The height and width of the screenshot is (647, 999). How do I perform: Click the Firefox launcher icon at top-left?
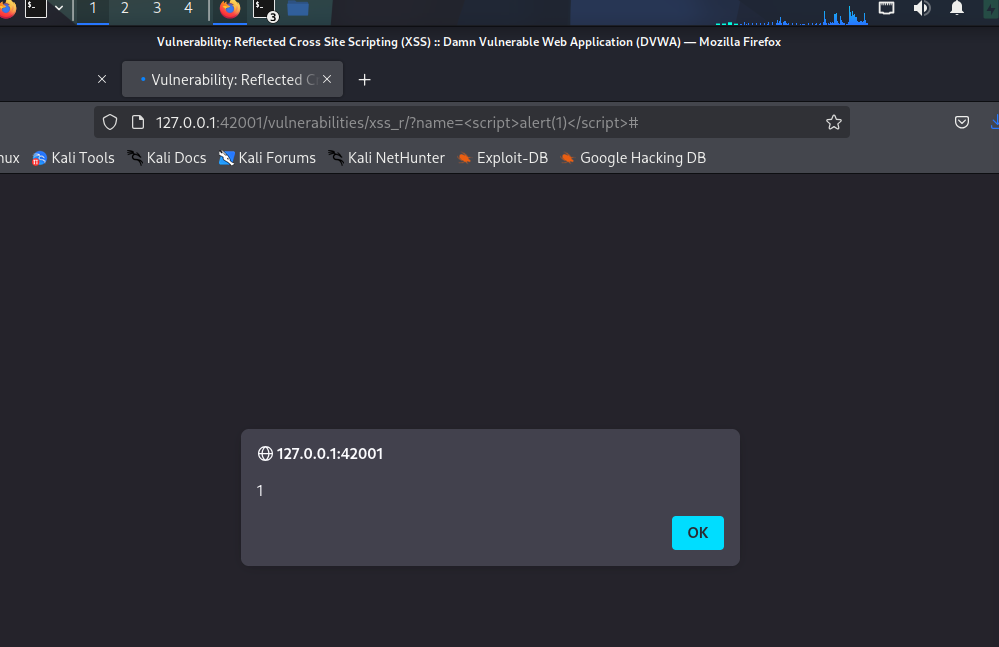[8, 9]
